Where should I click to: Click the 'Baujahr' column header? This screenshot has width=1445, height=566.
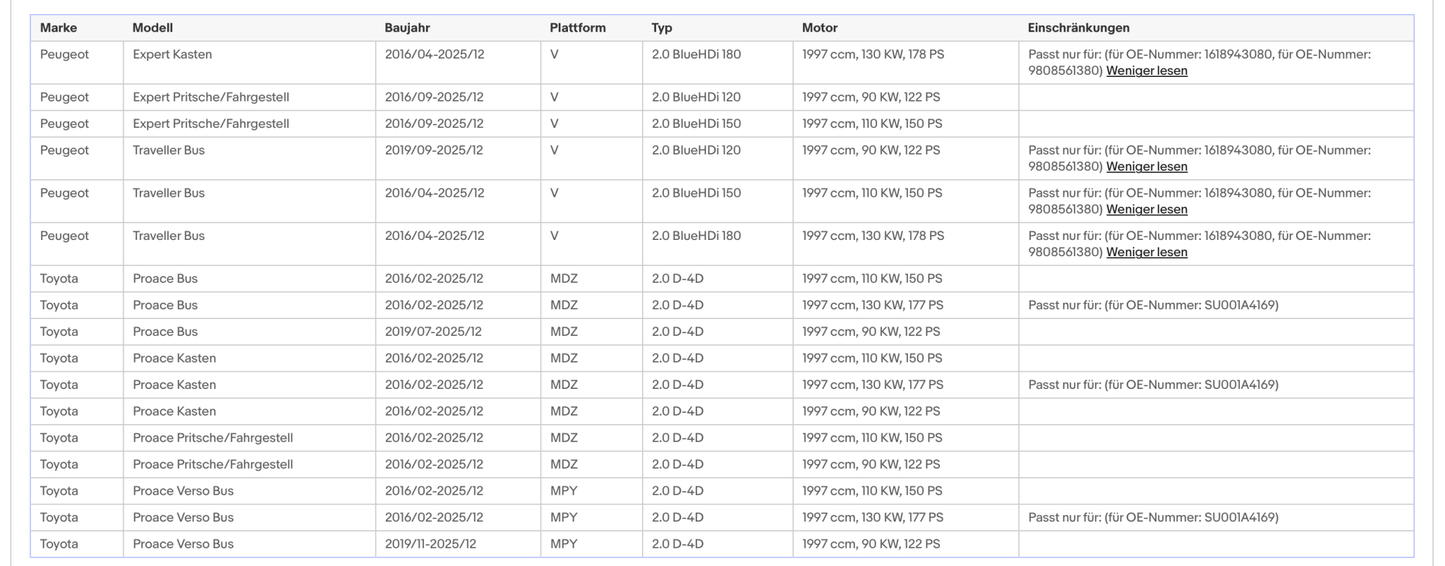coord(407,28)
